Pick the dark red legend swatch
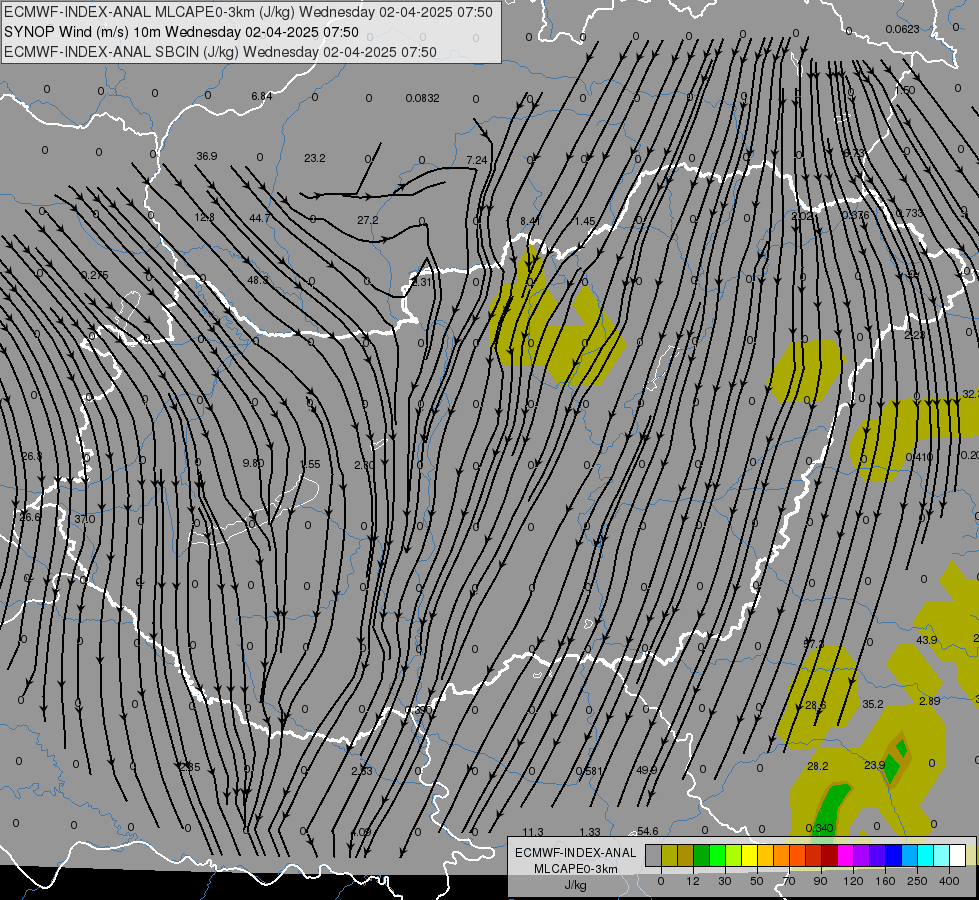This screenshot has width=979, height=900. pos(829,856)
